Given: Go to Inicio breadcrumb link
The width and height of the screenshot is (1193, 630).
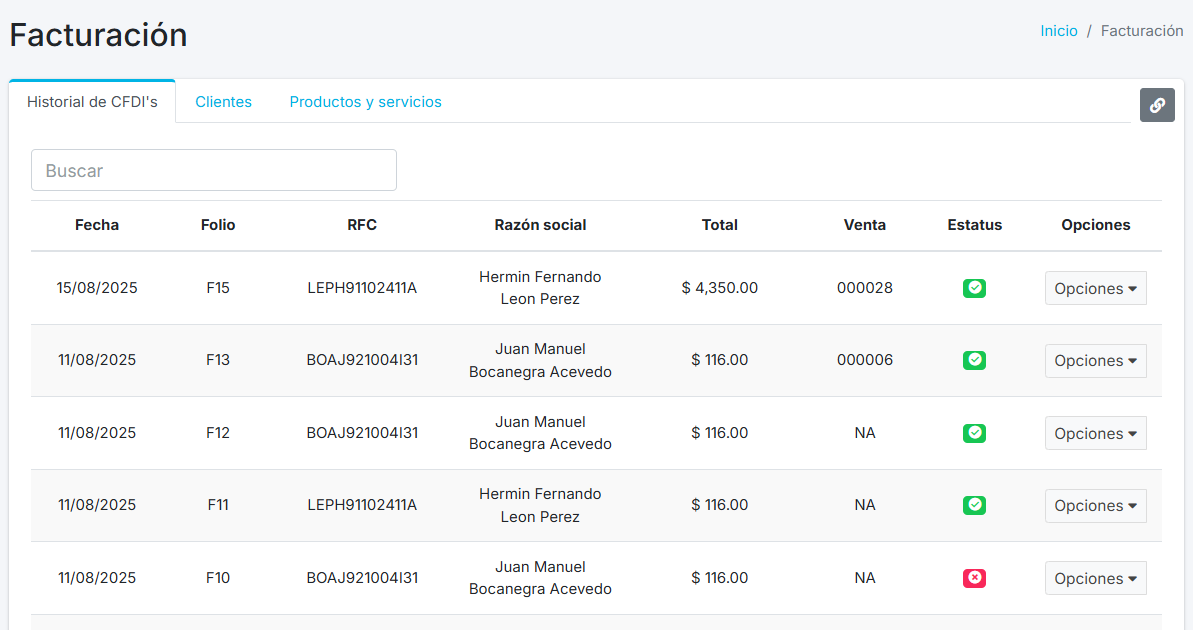Looking at the screenshot, I should [1058, 31].
